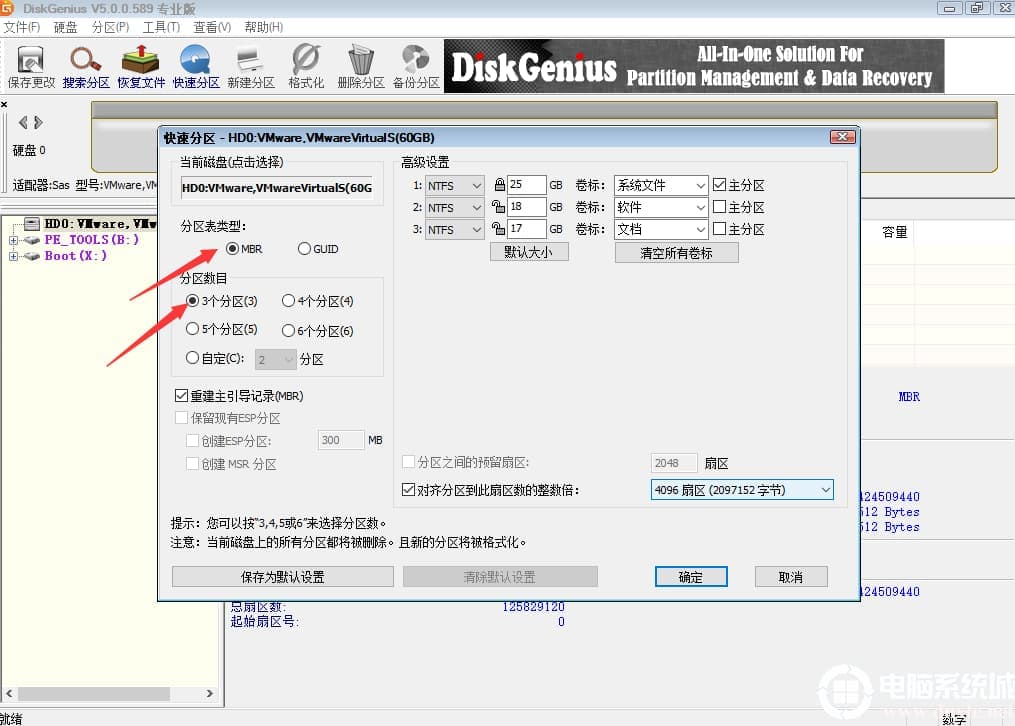Click Clear All Labels (清空所有卷标) button
1015x726 pixels.
[x=676, y=253]
